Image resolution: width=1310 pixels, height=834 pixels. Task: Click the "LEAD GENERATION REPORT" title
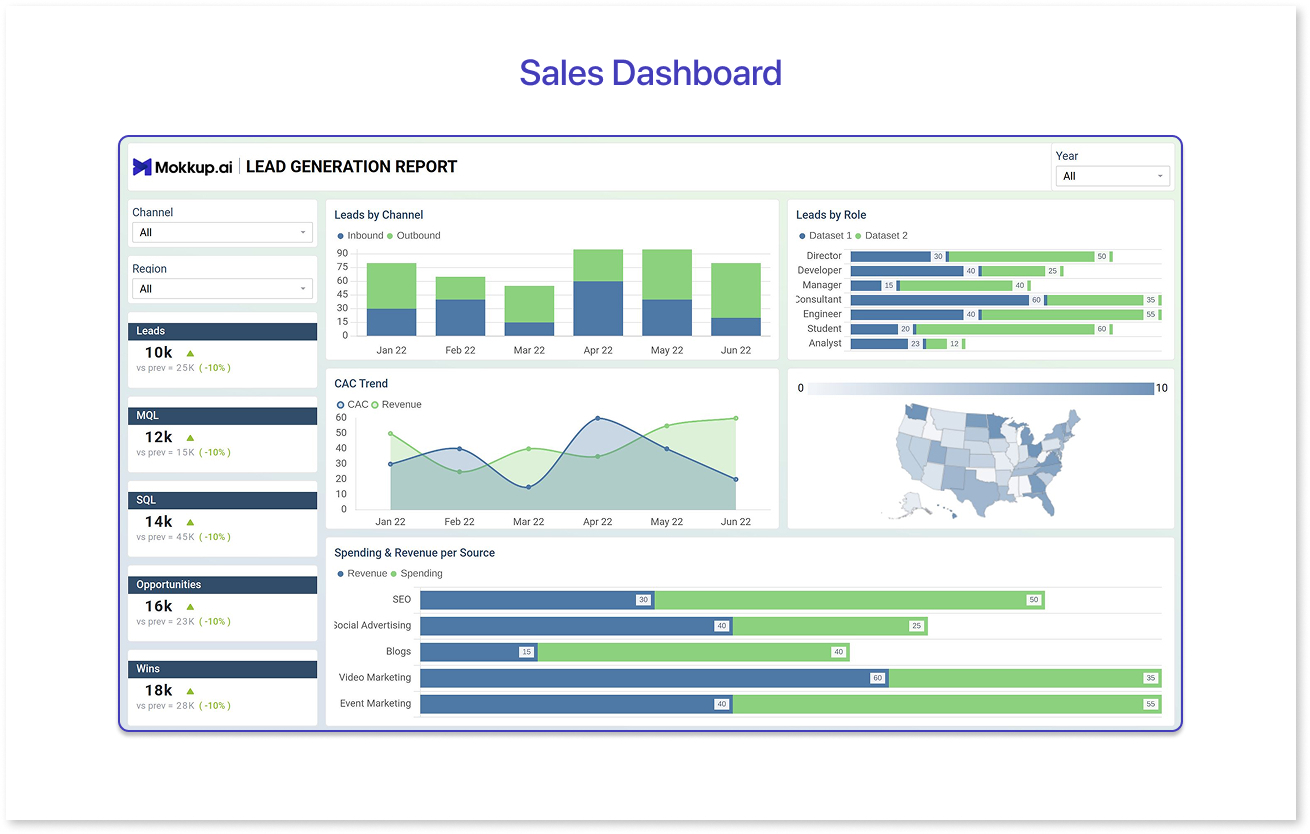pos(351,167)
